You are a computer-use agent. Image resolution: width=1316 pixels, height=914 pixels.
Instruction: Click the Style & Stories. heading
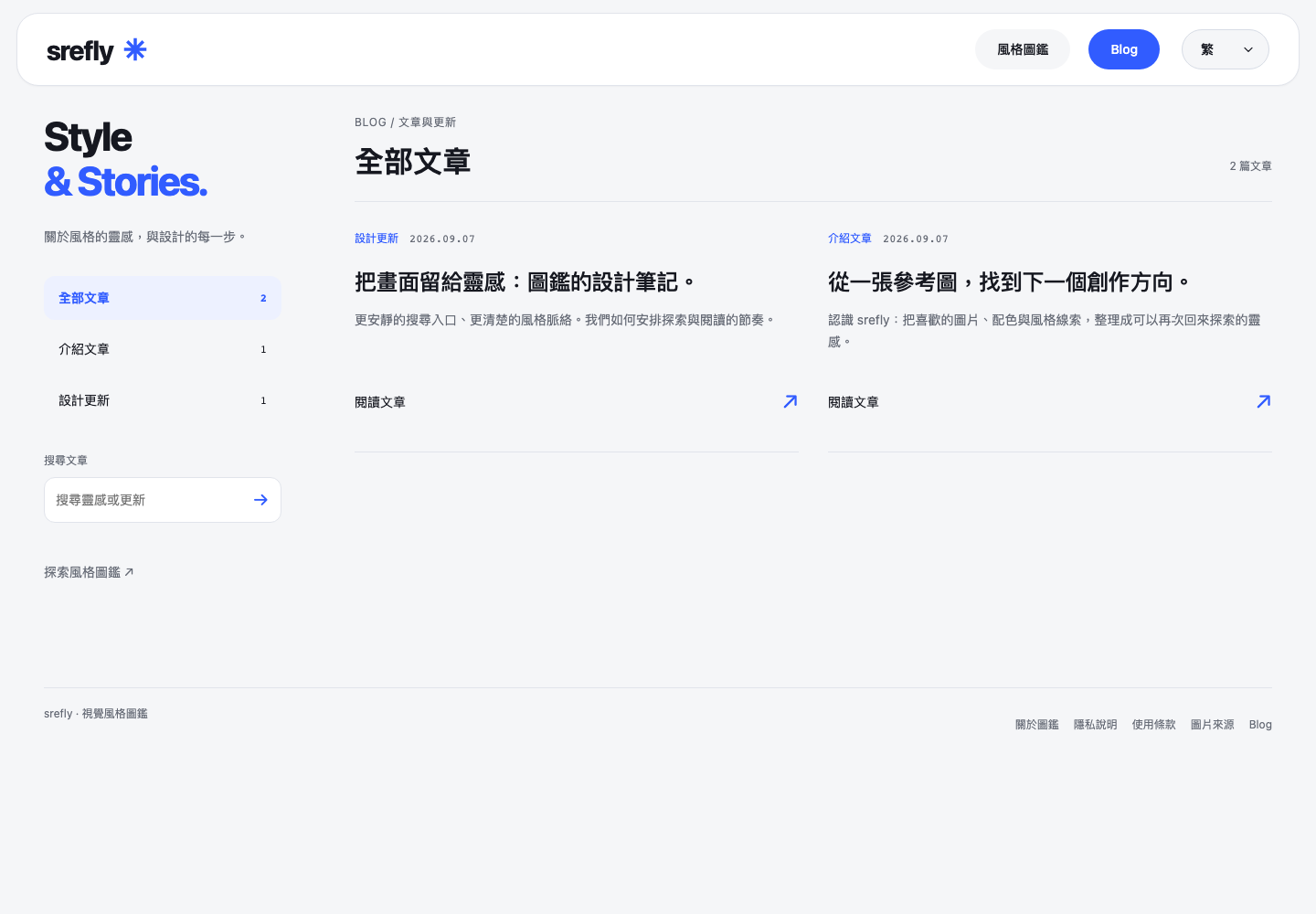coord(126,160)
